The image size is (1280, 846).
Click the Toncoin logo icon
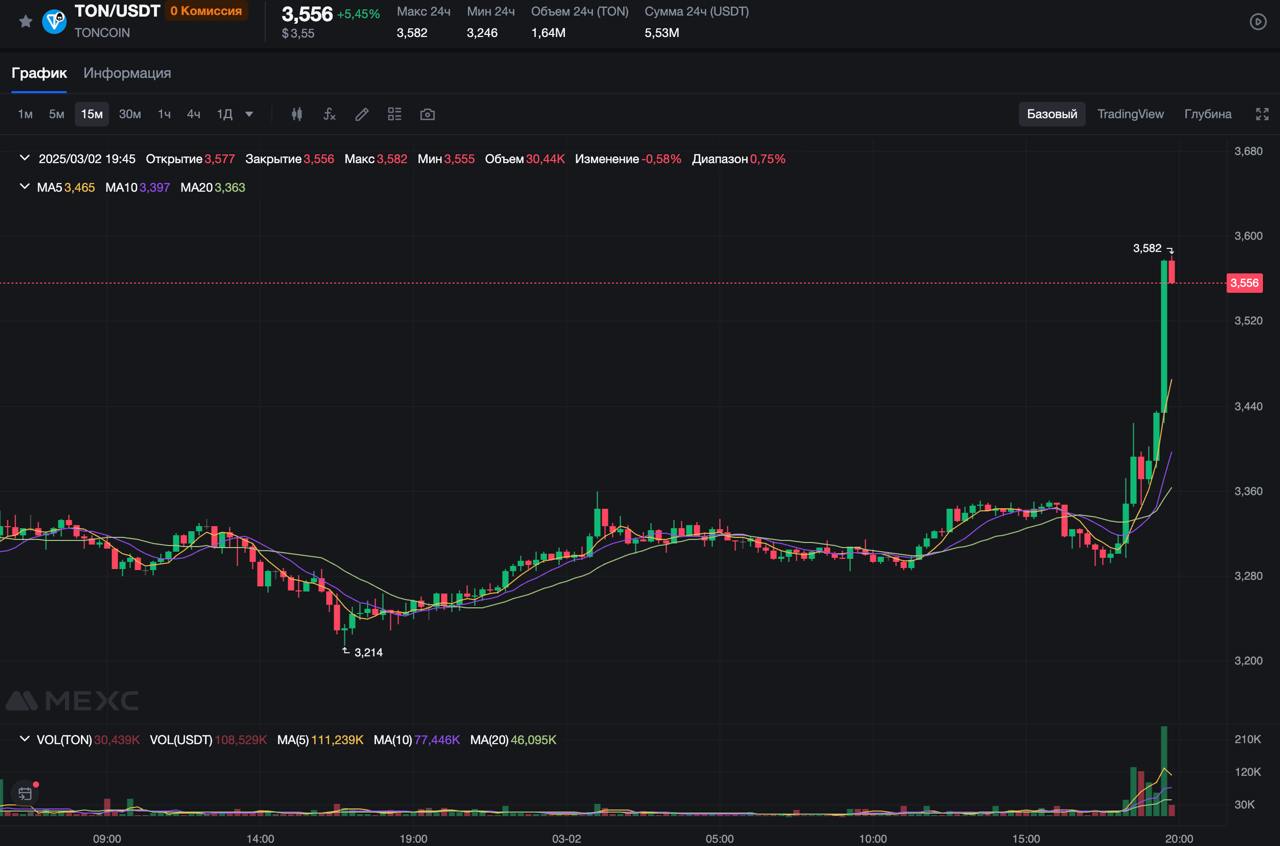54,21
